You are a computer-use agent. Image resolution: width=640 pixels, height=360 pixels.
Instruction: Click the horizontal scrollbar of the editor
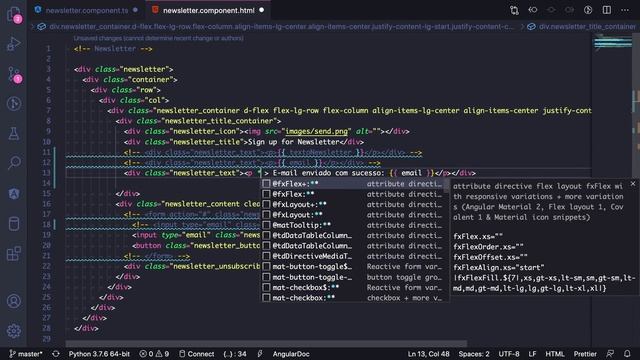[x=266, y=343]
